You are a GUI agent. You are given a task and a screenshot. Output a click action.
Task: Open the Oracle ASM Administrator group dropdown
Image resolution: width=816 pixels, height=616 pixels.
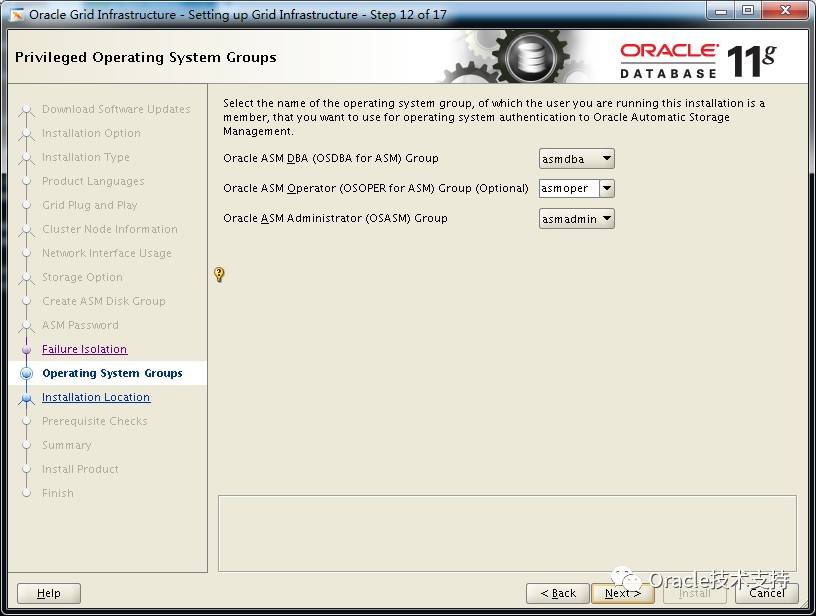[x=577, y=219]
